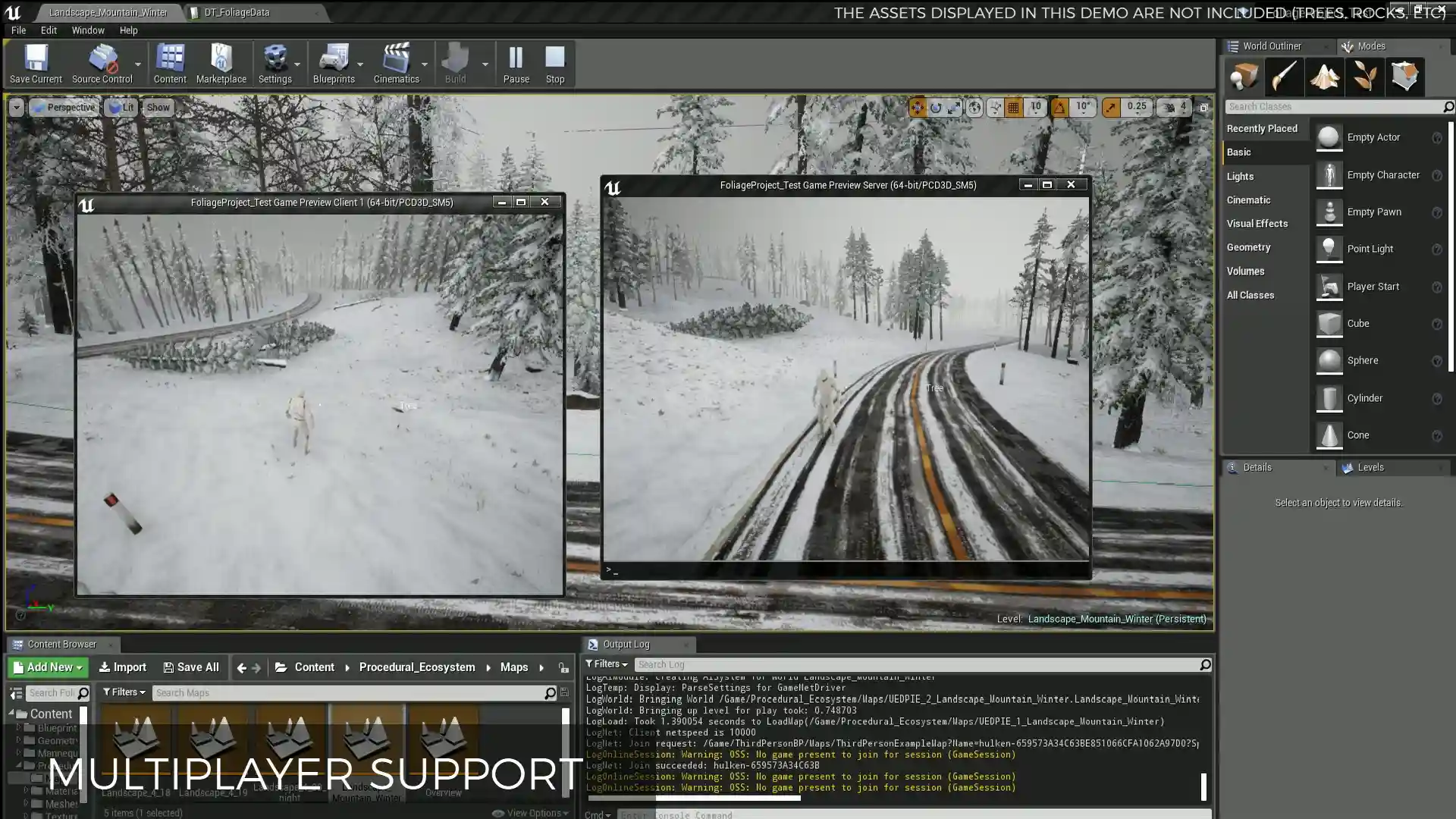Click the Foliage tool icon in toolbar
Viewport: 1456px width, 819px height.
point(1364,77)
